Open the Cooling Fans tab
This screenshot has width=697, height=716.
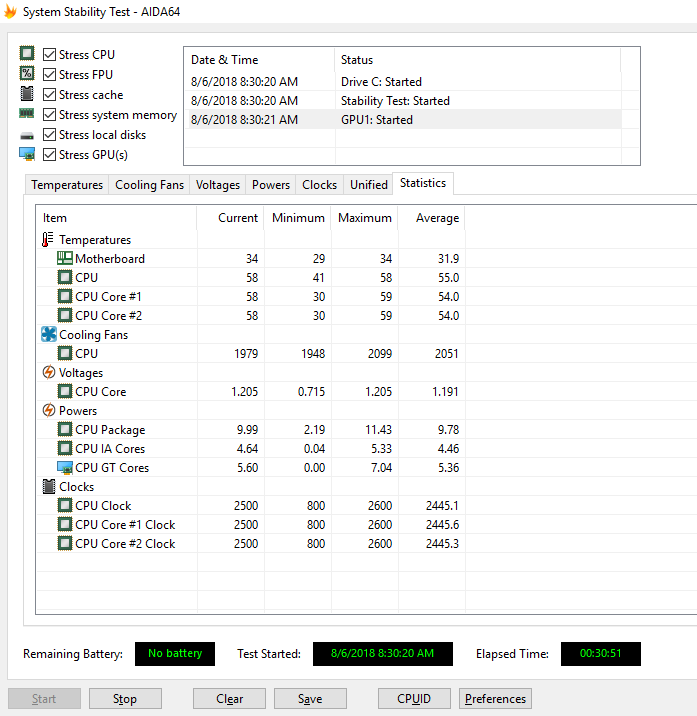[x=149, y=184]
